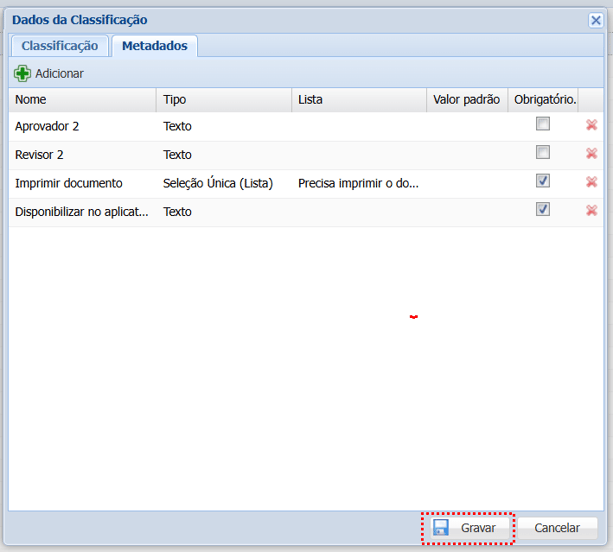This screenshot has height=552, width=613.
Task: Switch to the Classificação tab
Action: (x=59, y=45)
